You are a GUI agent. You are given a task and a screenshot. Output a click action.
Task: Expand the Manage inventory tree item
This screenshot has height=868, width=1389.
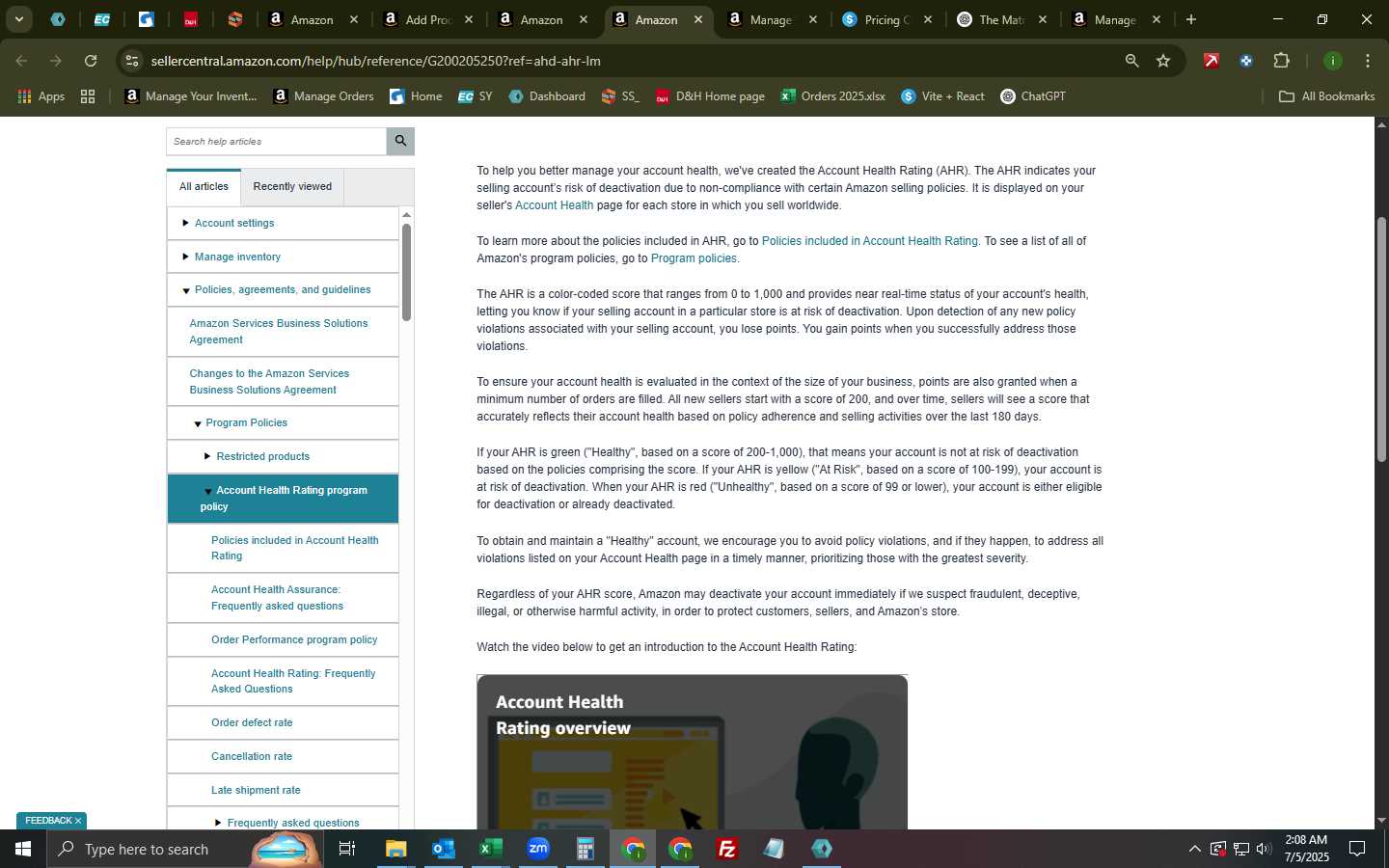click(x=185, y=257)
